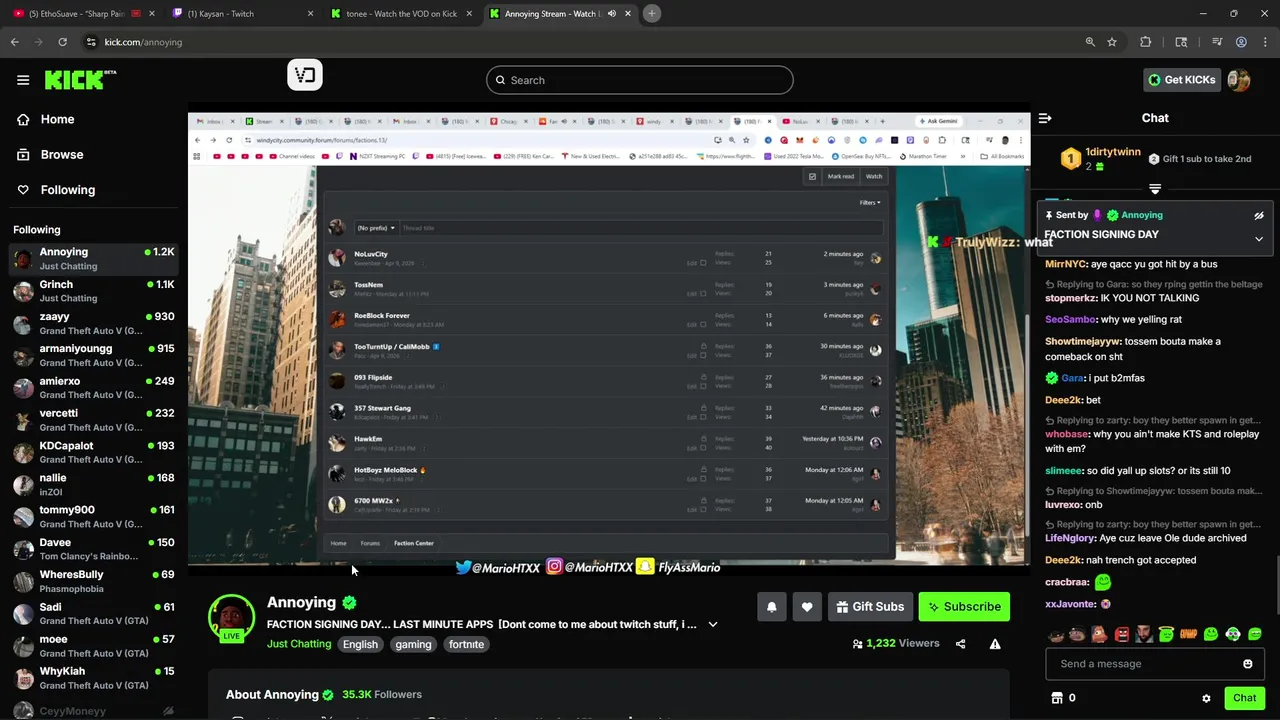The height and width of the screenshot is (720, 1280).
Task: Reload the page with the refresh icon
Action: coord(62,42)
